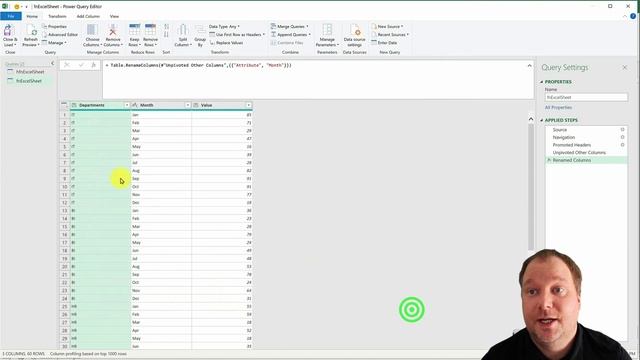640x360 pixels.
Task: Open the File tab
Action: [x=11, y=16]
